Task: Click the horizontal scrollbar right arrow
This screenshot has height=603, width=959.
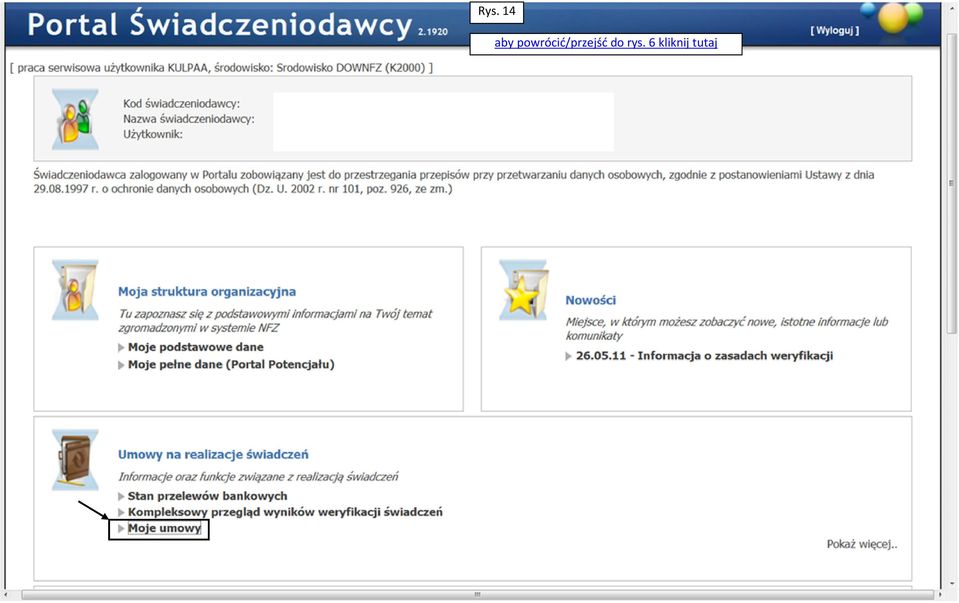Action: 939,594
